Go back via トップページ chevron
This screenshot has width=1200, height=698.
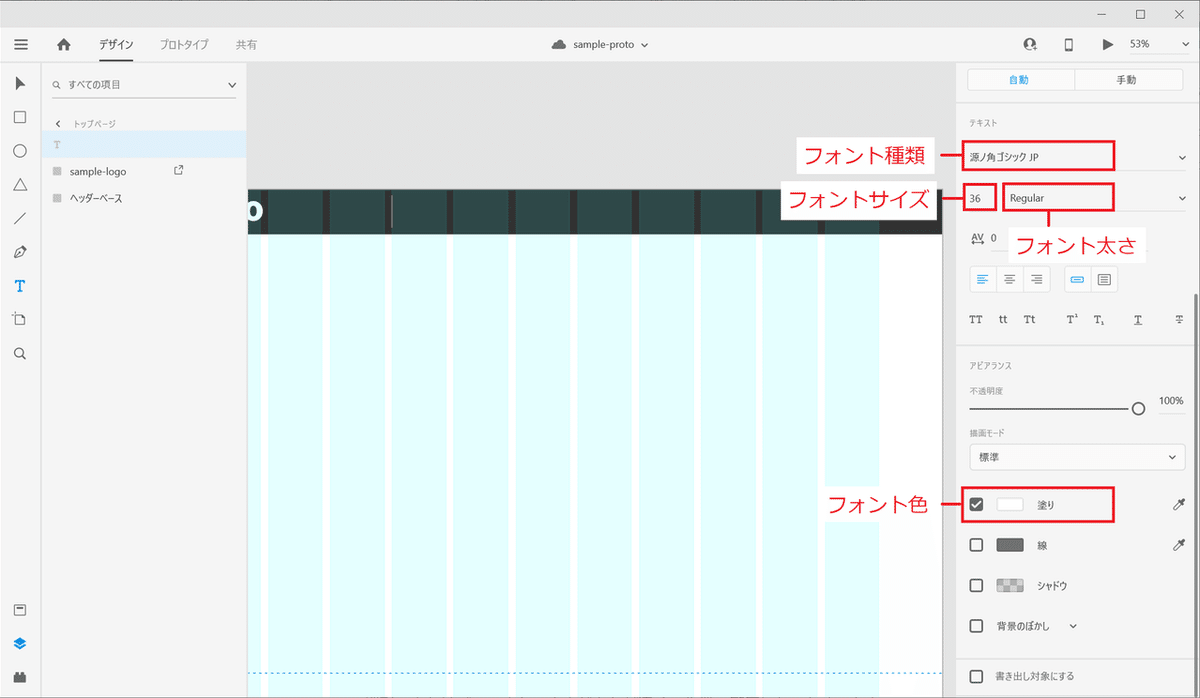click(x=58, y=124)
